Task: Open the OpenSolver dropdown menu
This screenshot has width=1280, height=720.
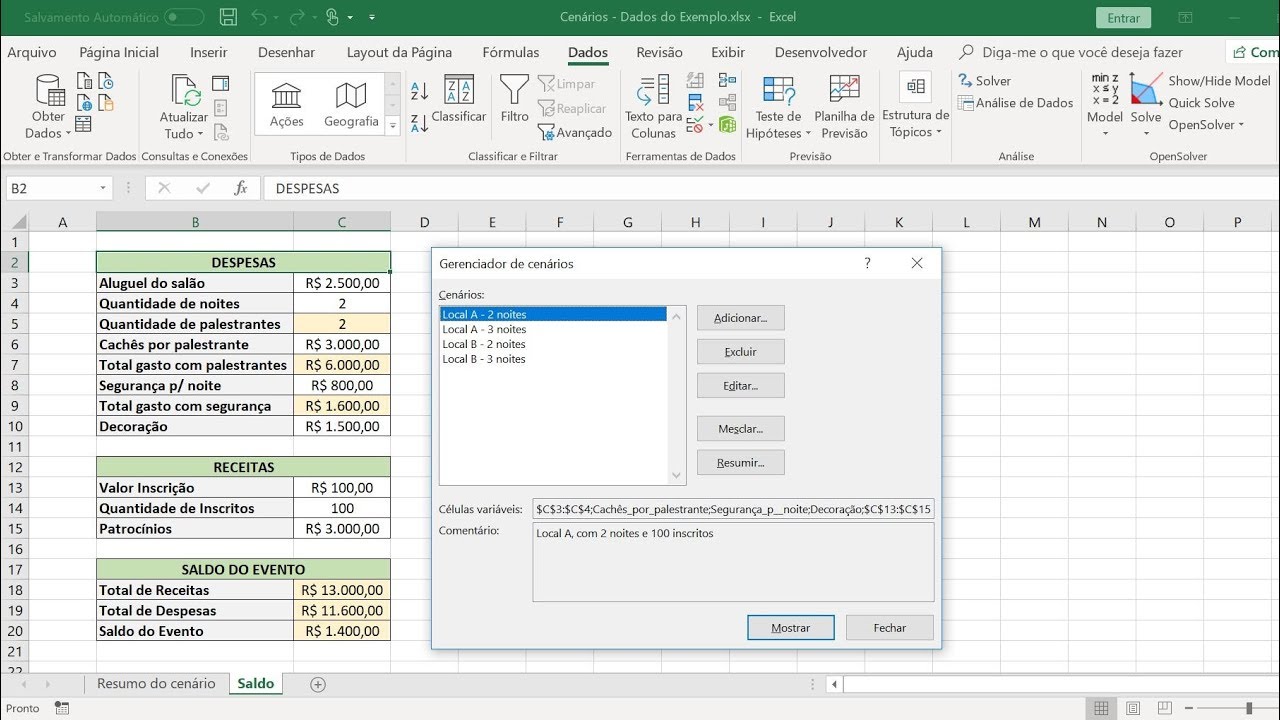Action: 1206,125
